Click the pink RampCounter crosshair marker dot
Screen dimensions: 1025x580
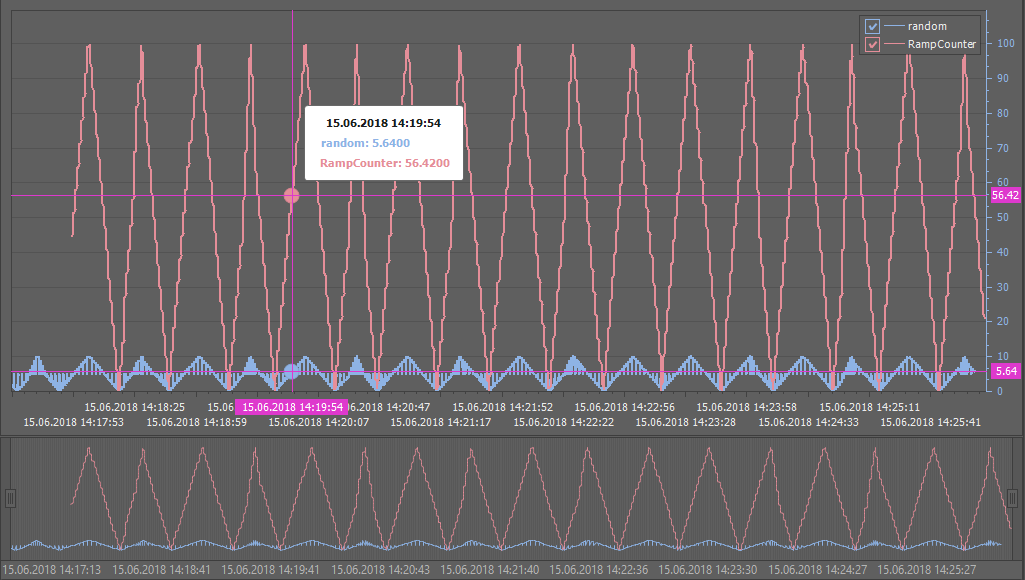coord(292,195)
